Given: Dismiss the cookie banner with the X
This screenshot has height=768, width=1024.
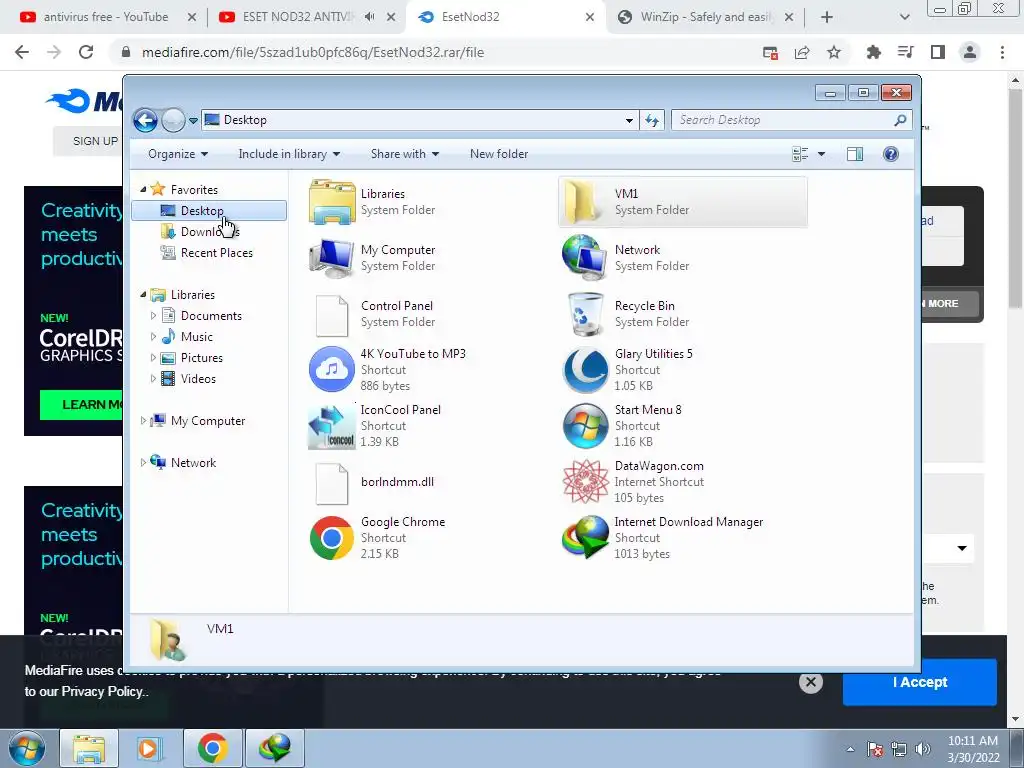Looking at the screenshot, I should [x=810, y=682].
